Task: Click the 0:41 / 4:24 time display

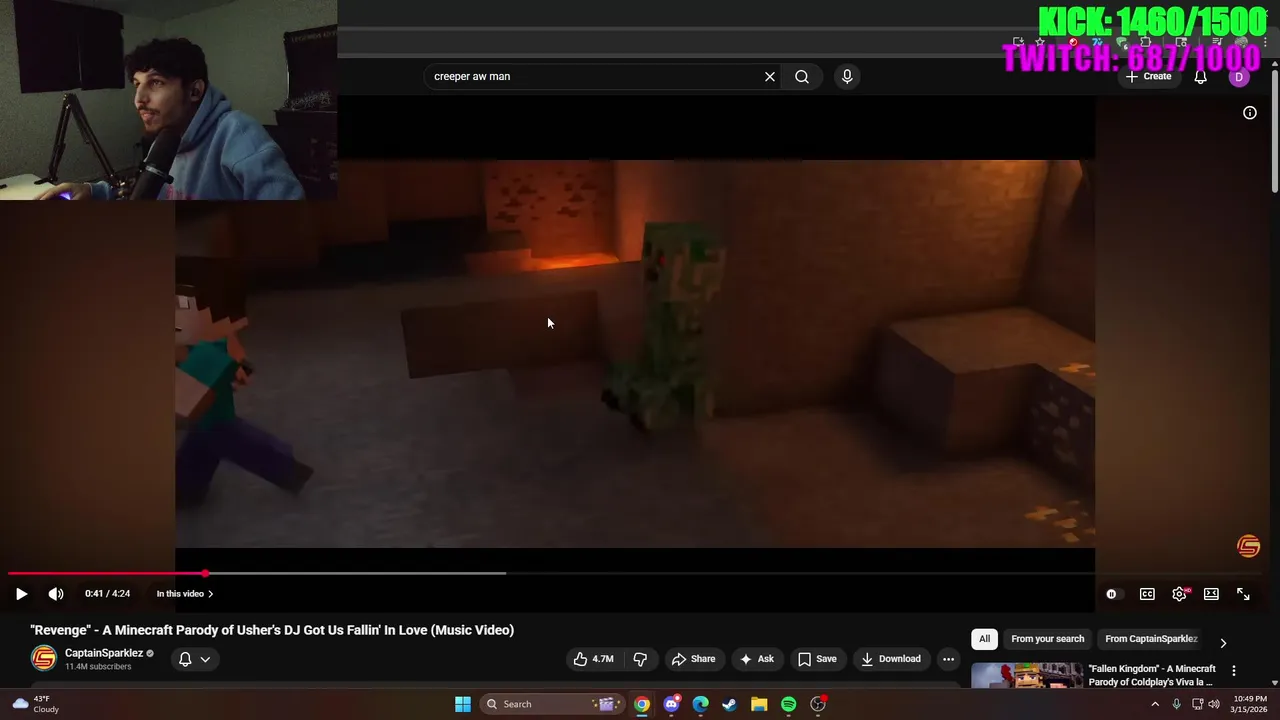Action: 107,594
